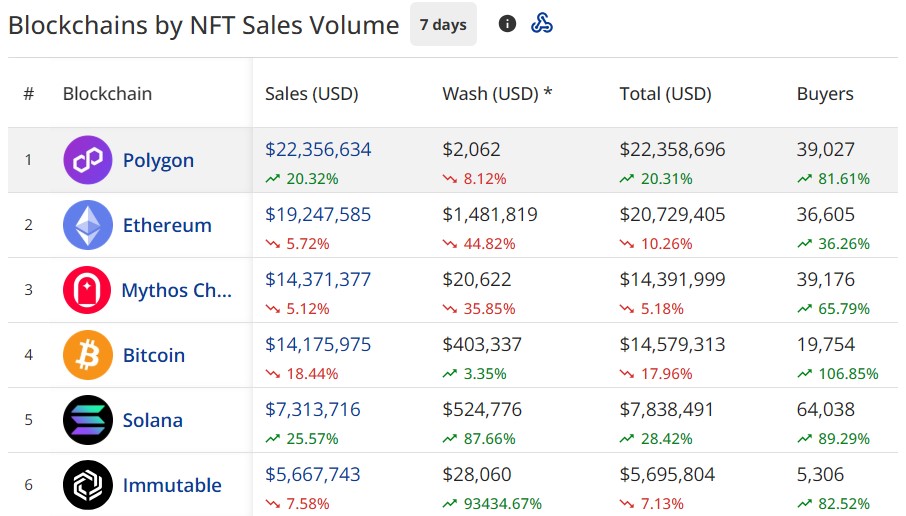This screenshot has height=516, width=906.
Task: Sort by the Blockchain column header
Action: 107,94
